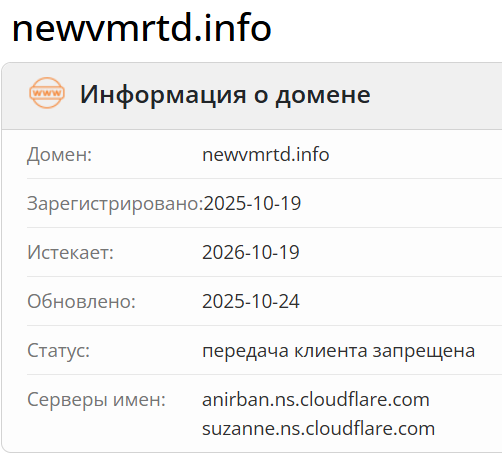Select domain value newvmrtd.info in table
Image resolution: width=502 pixels, height=469 pixels.
tap(266, 155)
